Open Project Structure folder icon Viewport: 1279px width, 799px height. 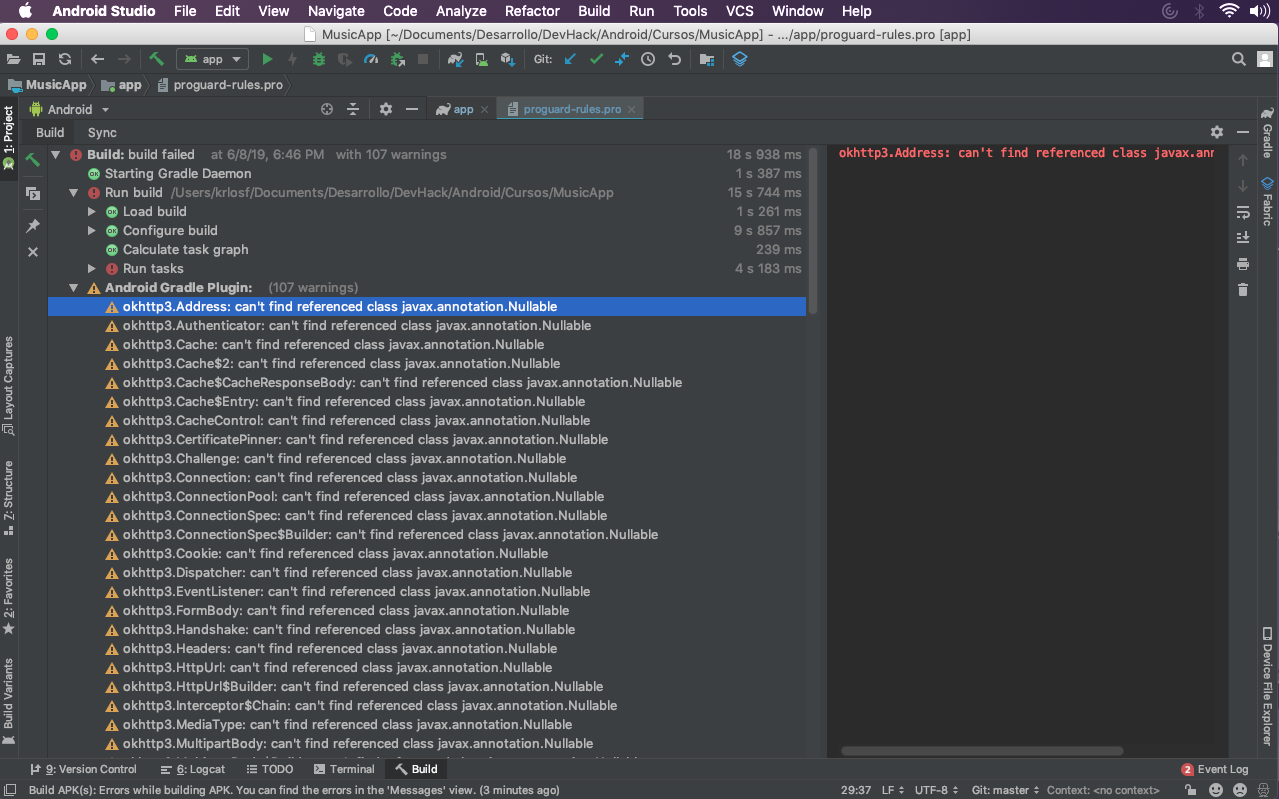coord(707,60)
